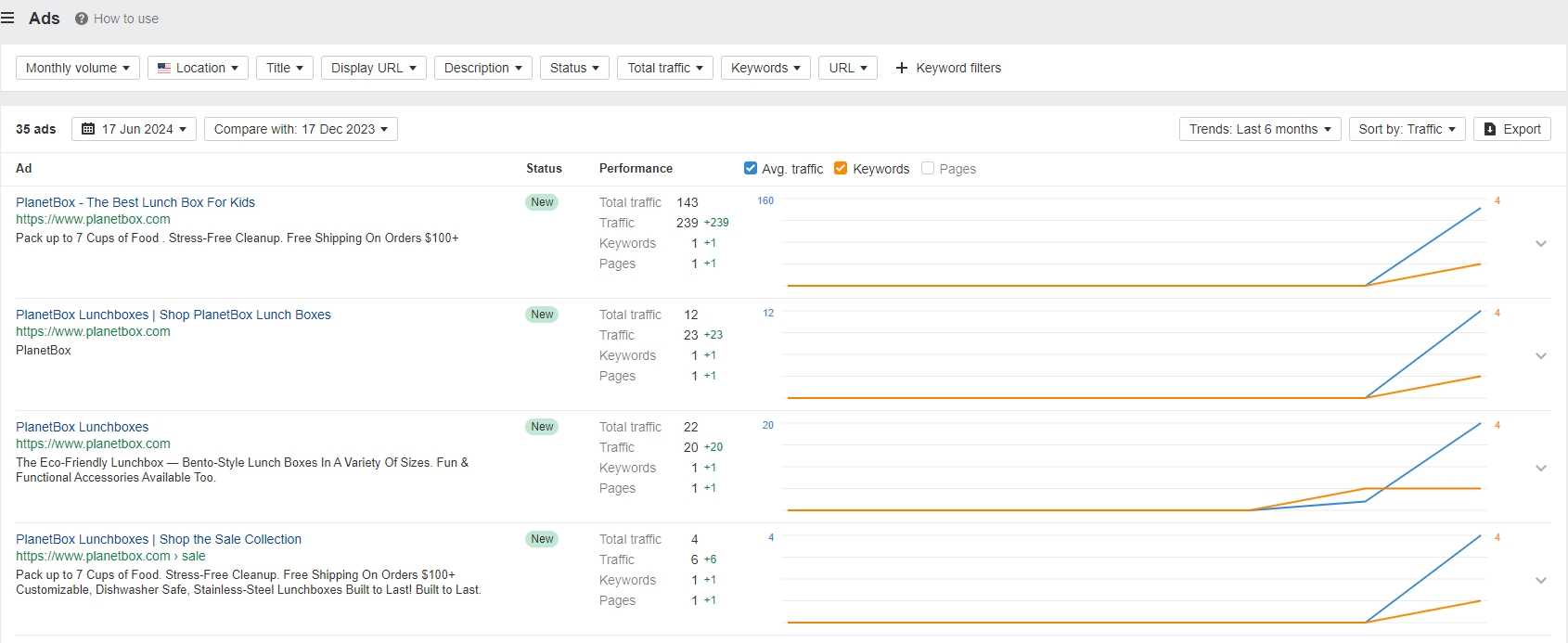Viewport: 1568px width, 643px height.
Task: Click the US flag icon in Location
Action: (164, 68)
